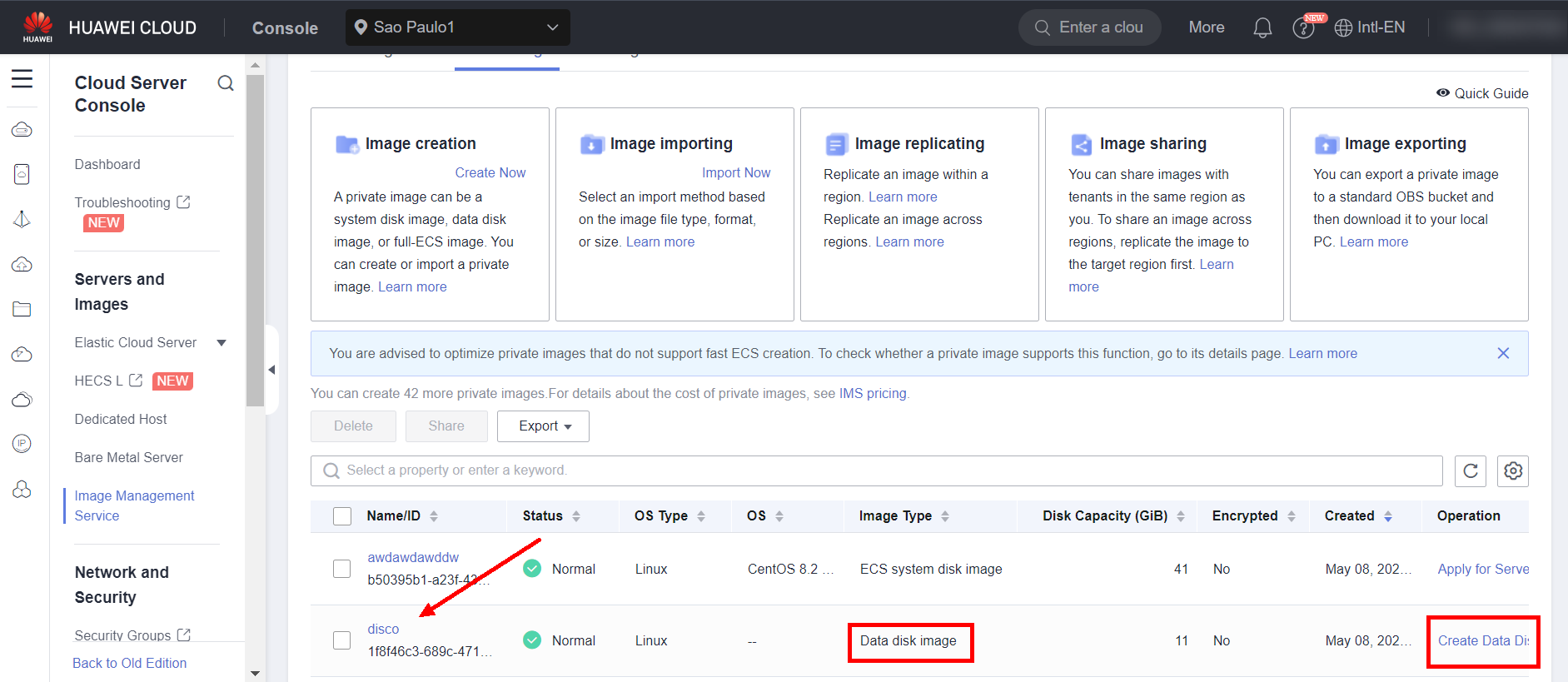Image resolution: width=1568 pixels, height=682 pixels.
Task: Expand the Export dropdown button
Action: point(544,426)
